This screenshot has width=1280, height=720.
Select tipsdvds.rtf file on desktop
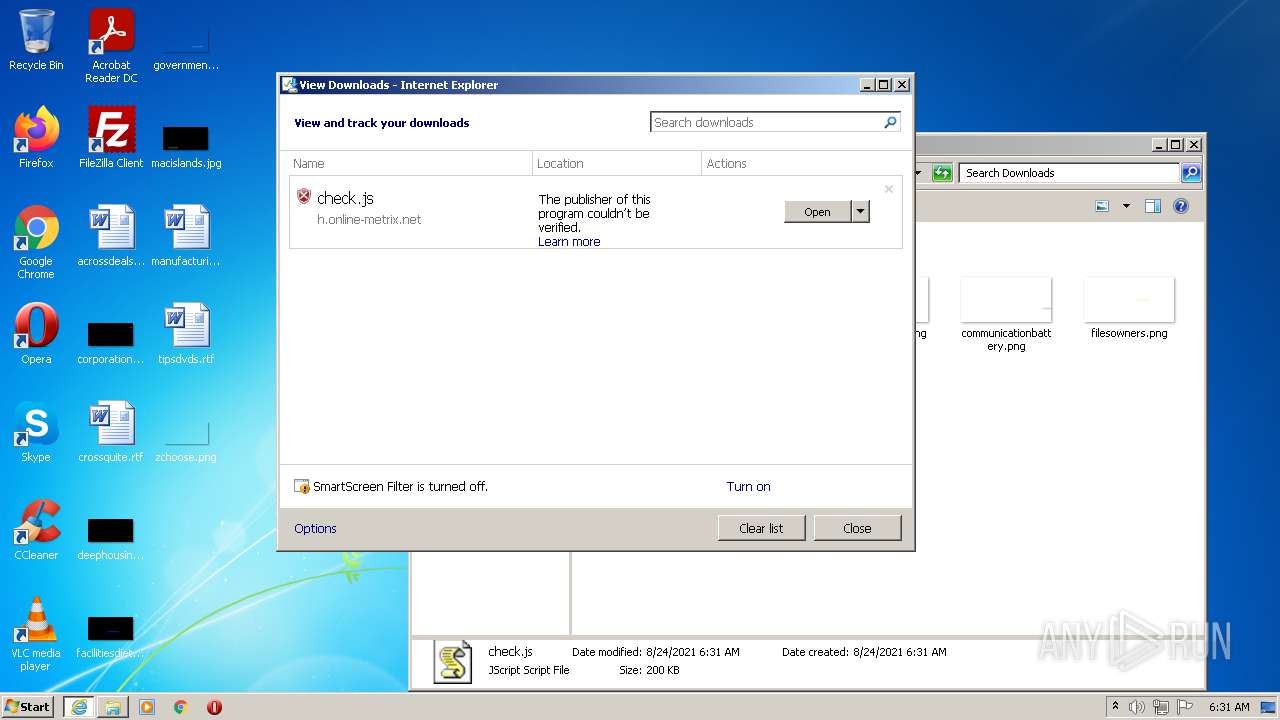186,334
